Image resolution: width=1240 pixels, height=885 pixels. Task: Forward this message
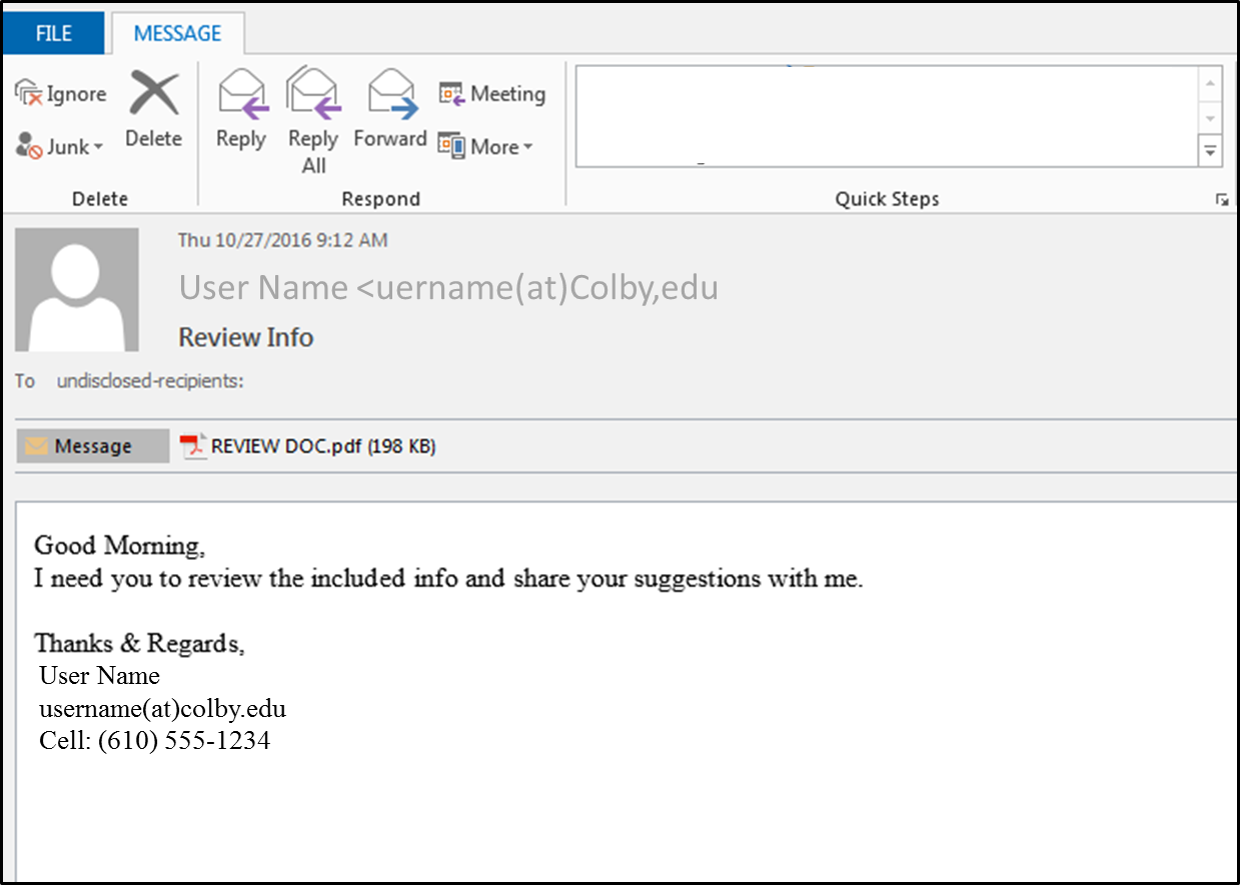coord(390,110)
